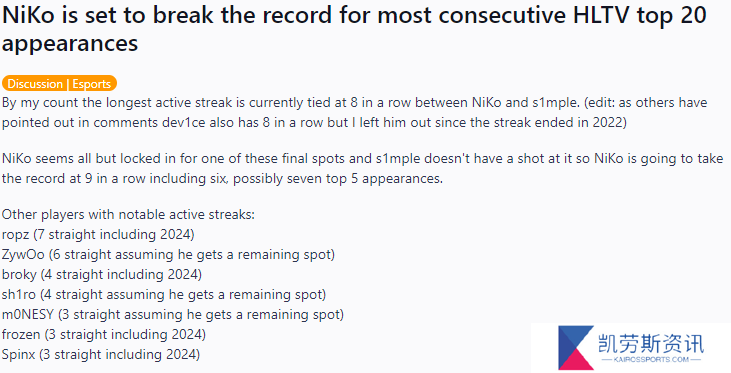Click the frozen streak line
731x373 pixels.
[103, 334]
